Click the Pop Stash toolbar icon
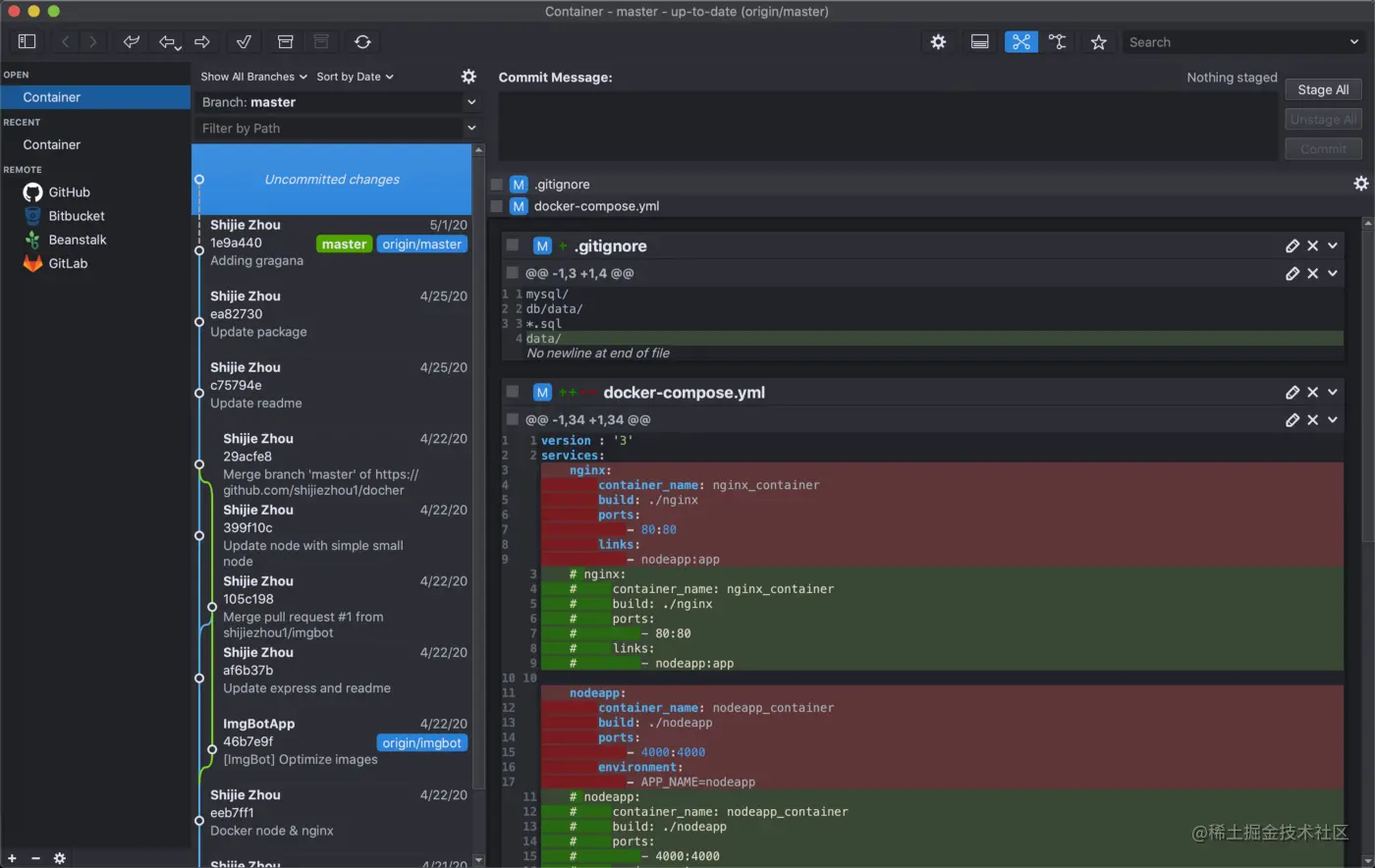Image resolution: width=1375 pixels, height=868 pixels. (x=321, y=41)
